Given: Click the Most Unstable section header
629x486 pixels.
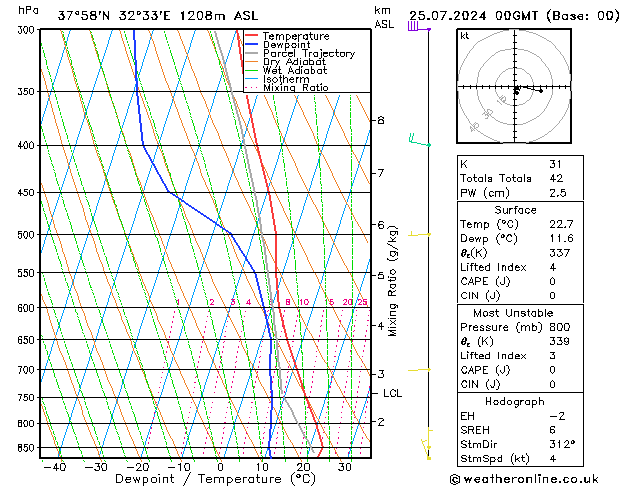Looking at the screenshot, I should coord(515,313).
